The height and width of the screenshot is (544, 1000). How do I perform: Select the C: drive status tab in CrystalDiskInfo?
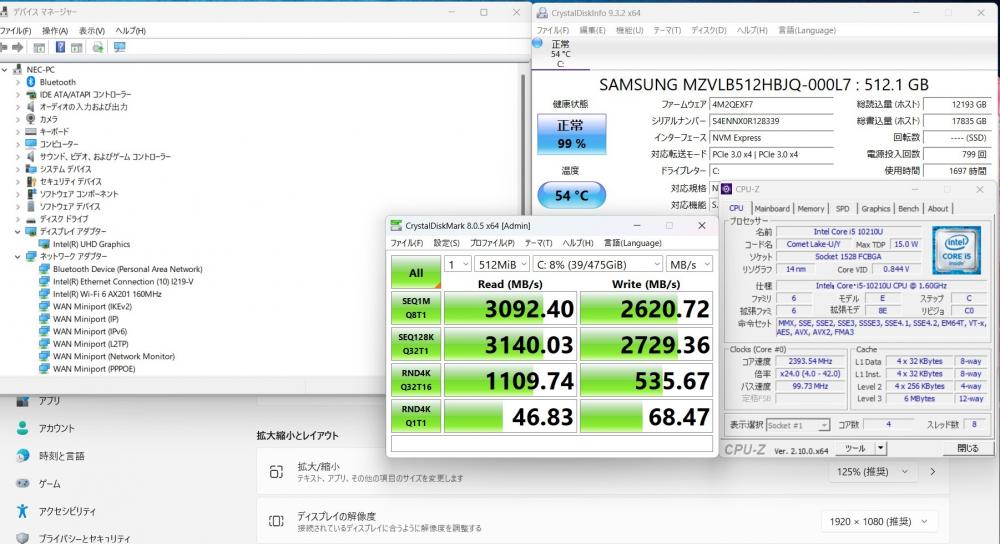click(x=560, y=54)
